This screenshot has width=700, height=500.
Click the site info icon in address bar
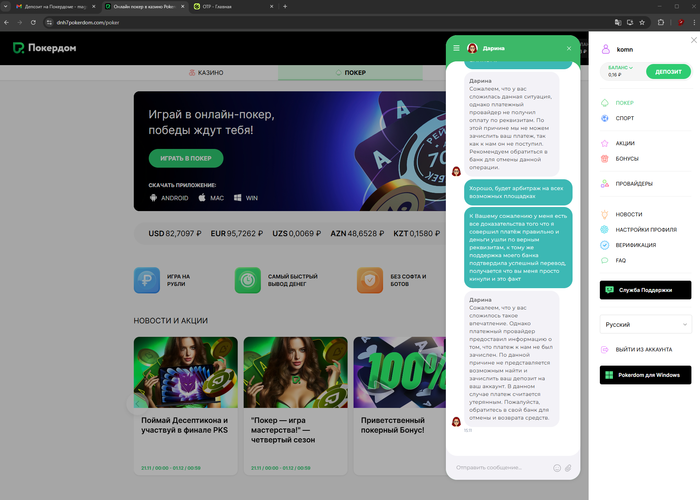click(x=49, y=22)
